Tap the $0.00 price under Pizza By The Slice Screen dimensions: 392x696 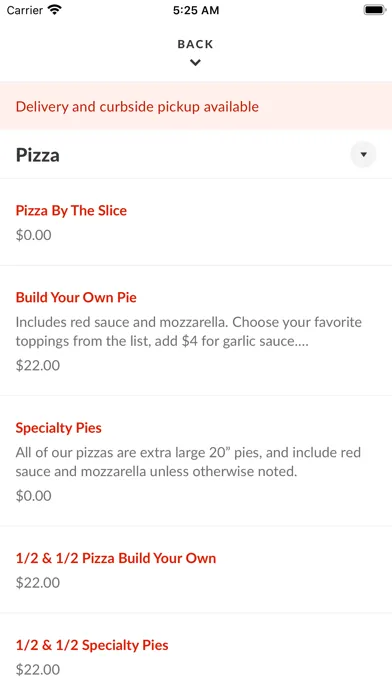[x=34, y=235]
